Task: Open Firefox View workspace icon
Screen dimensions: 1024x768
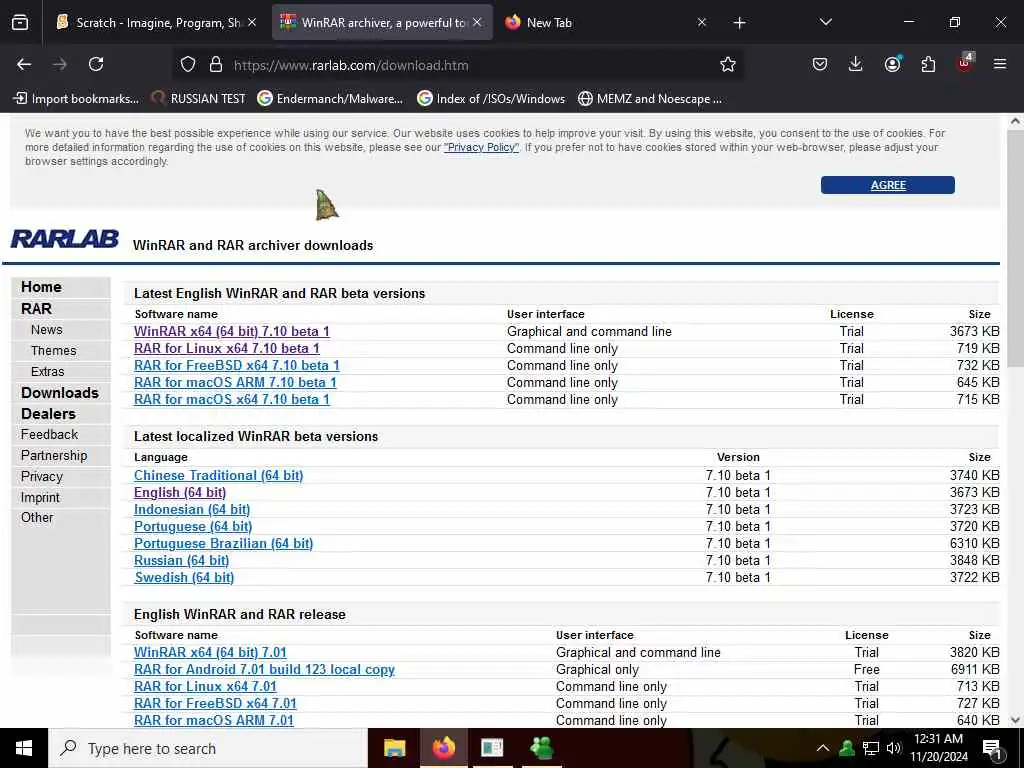Action: 20,23
